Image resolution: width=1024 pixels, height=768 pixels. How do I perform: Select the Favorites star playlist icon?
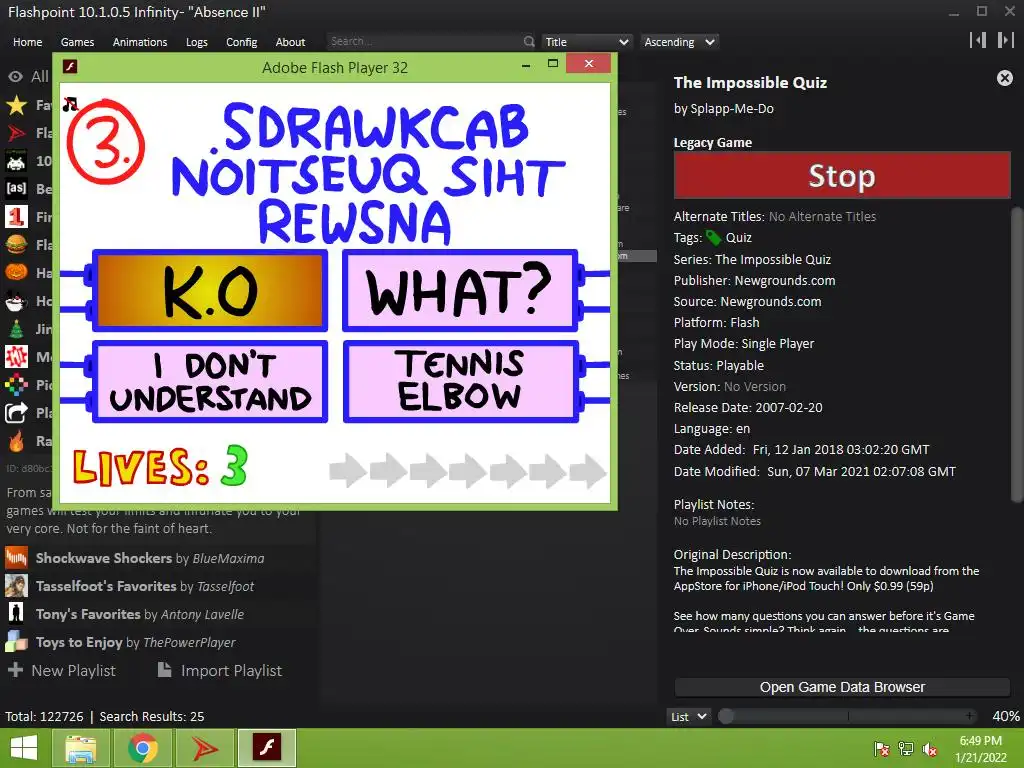(x=16, y=105)
